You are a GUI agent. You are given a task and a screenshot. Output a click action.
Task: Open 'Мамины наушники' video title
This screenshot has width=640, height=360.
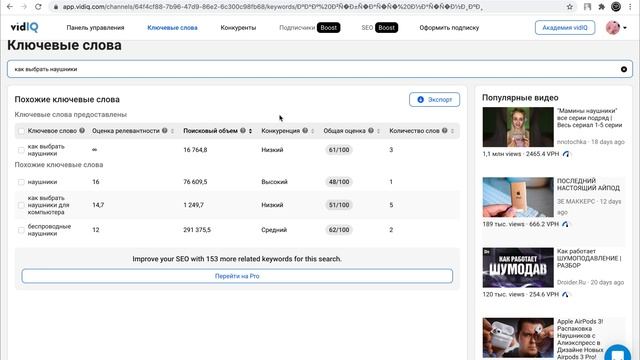(x=589, y=118)
